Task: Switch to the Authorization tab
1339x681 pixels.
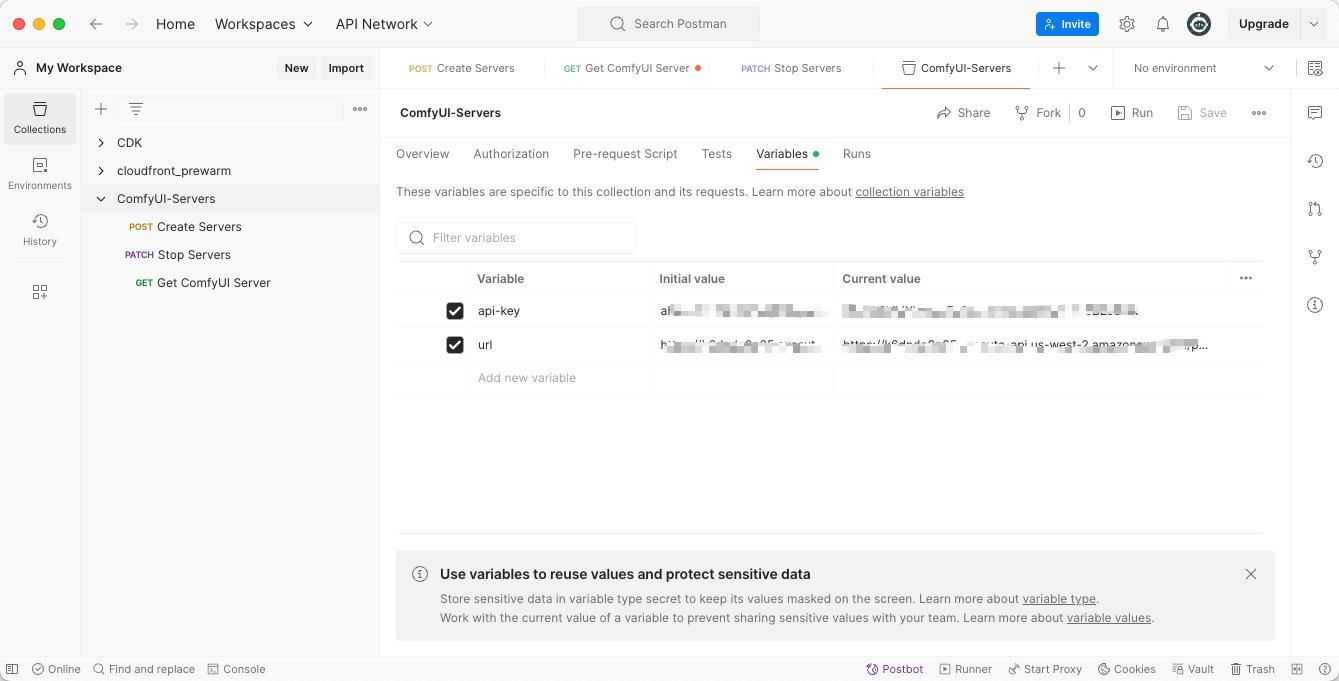Action: pos(511,154)
